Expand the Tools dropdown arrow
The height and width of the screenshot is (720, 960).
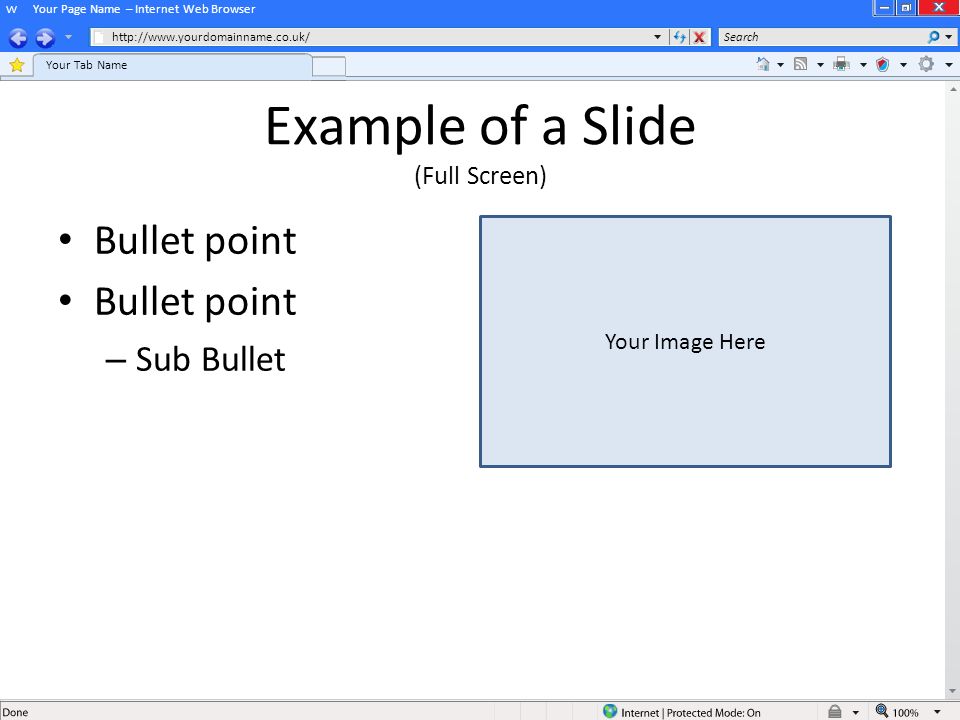pos(949,65)
